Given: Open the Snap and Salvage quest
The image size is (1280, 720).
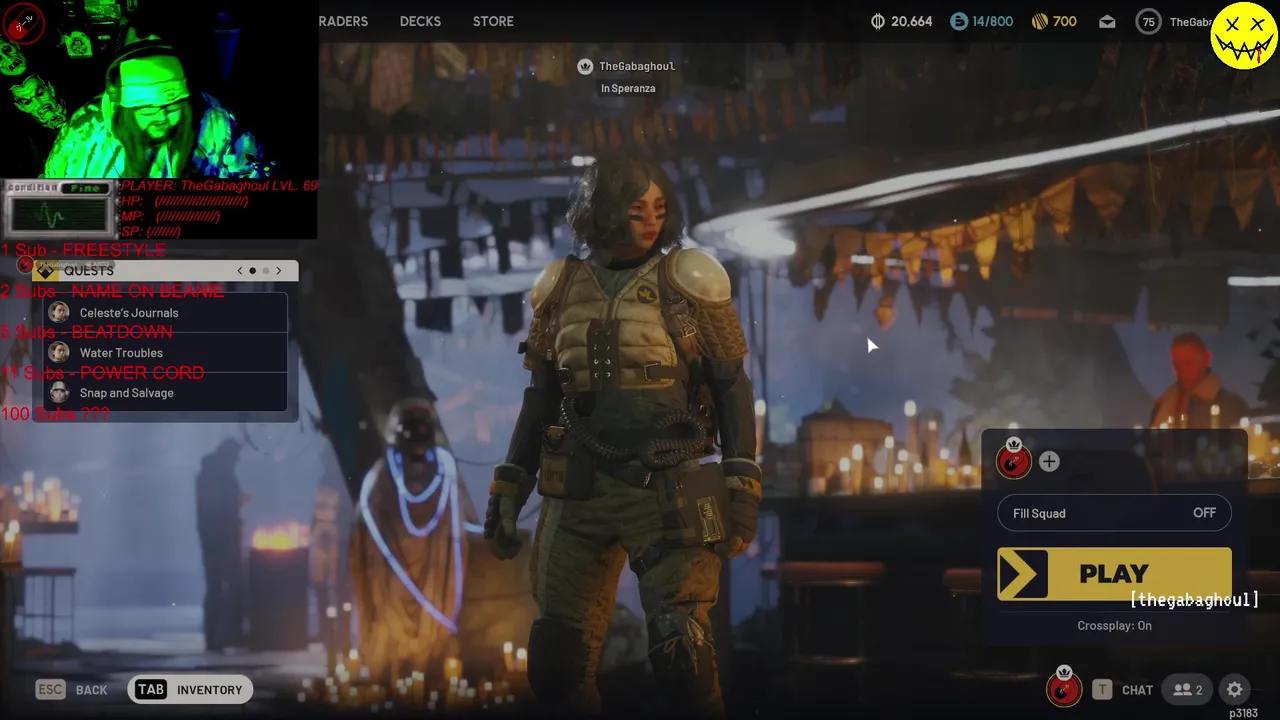Looking at the screenshot, I should [x=166, y=393].
